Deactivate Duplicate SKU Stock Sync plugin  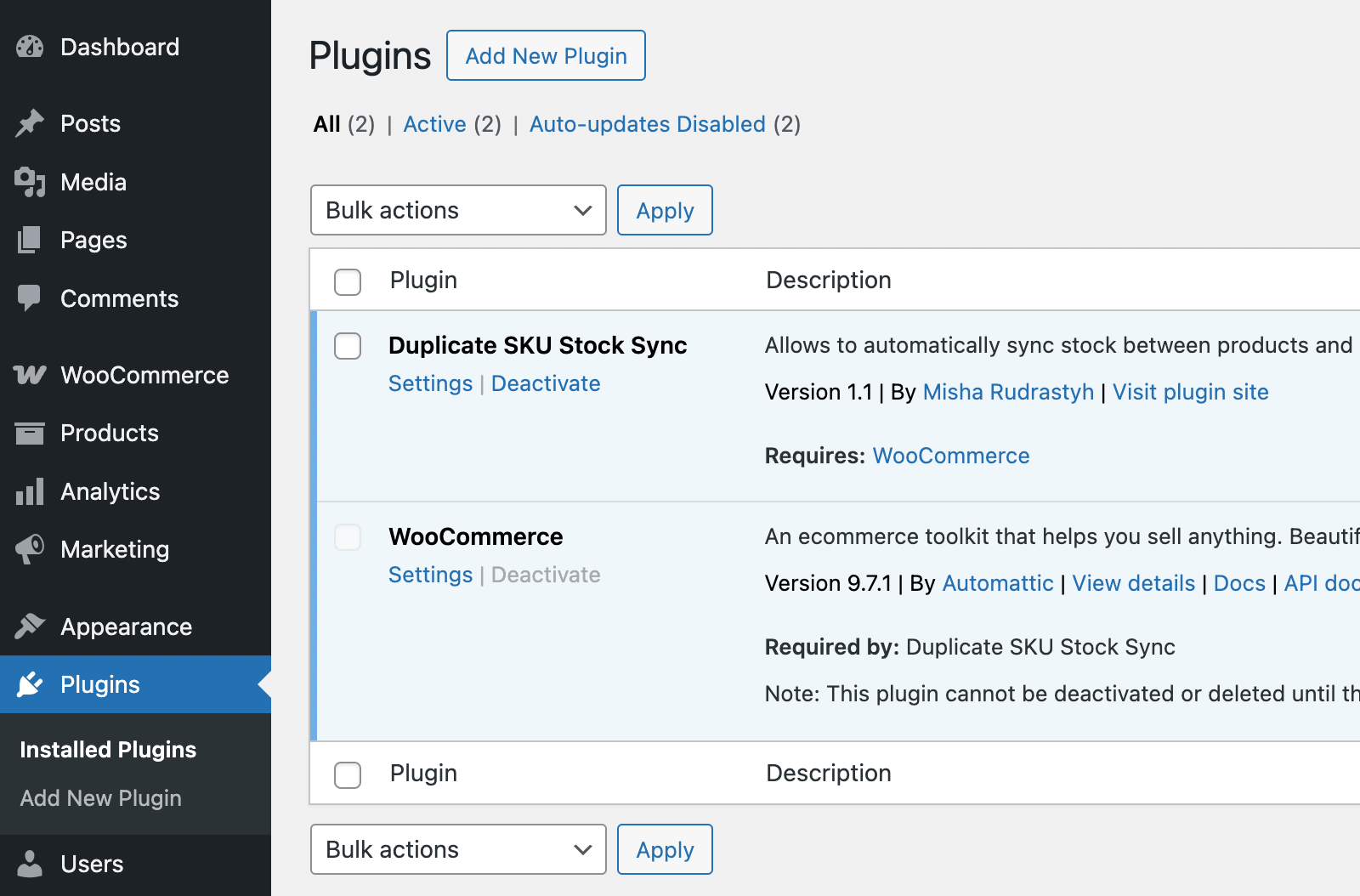click(x=546, y=383)
